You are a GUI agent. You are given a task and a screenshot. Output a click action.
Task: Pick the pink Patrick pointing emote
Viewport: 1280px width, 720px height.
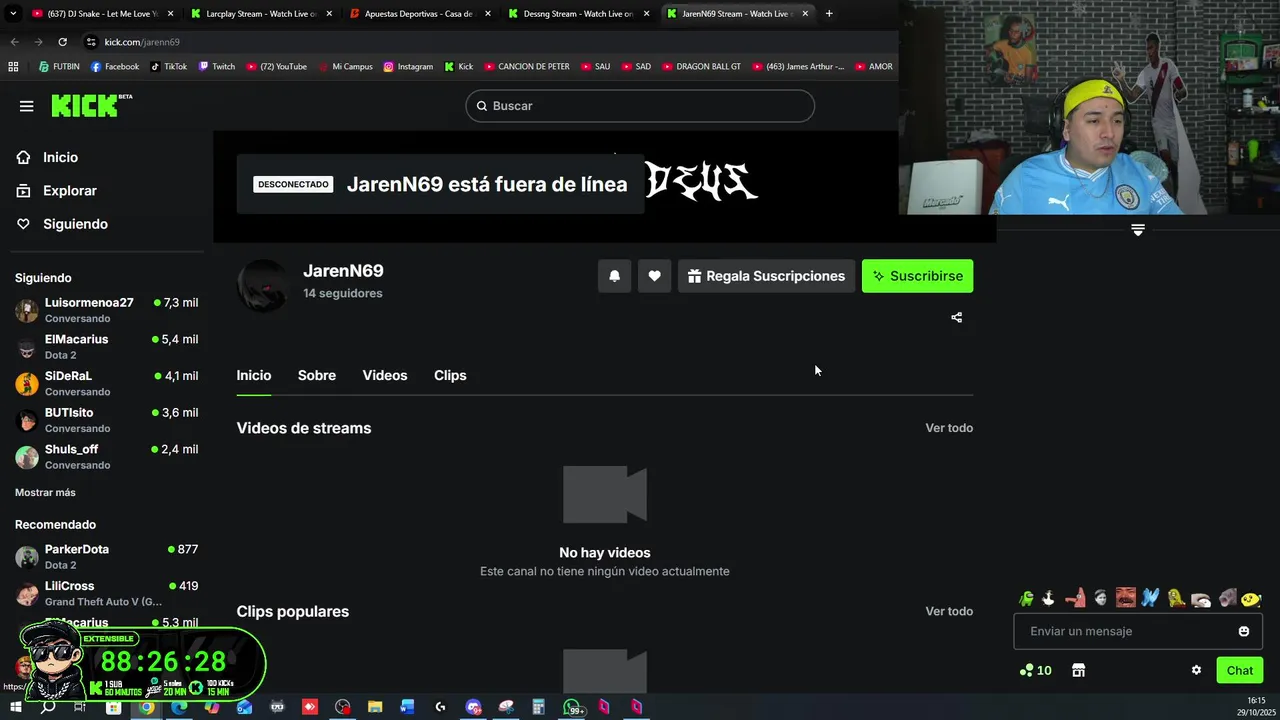[x=1075, y=598]
